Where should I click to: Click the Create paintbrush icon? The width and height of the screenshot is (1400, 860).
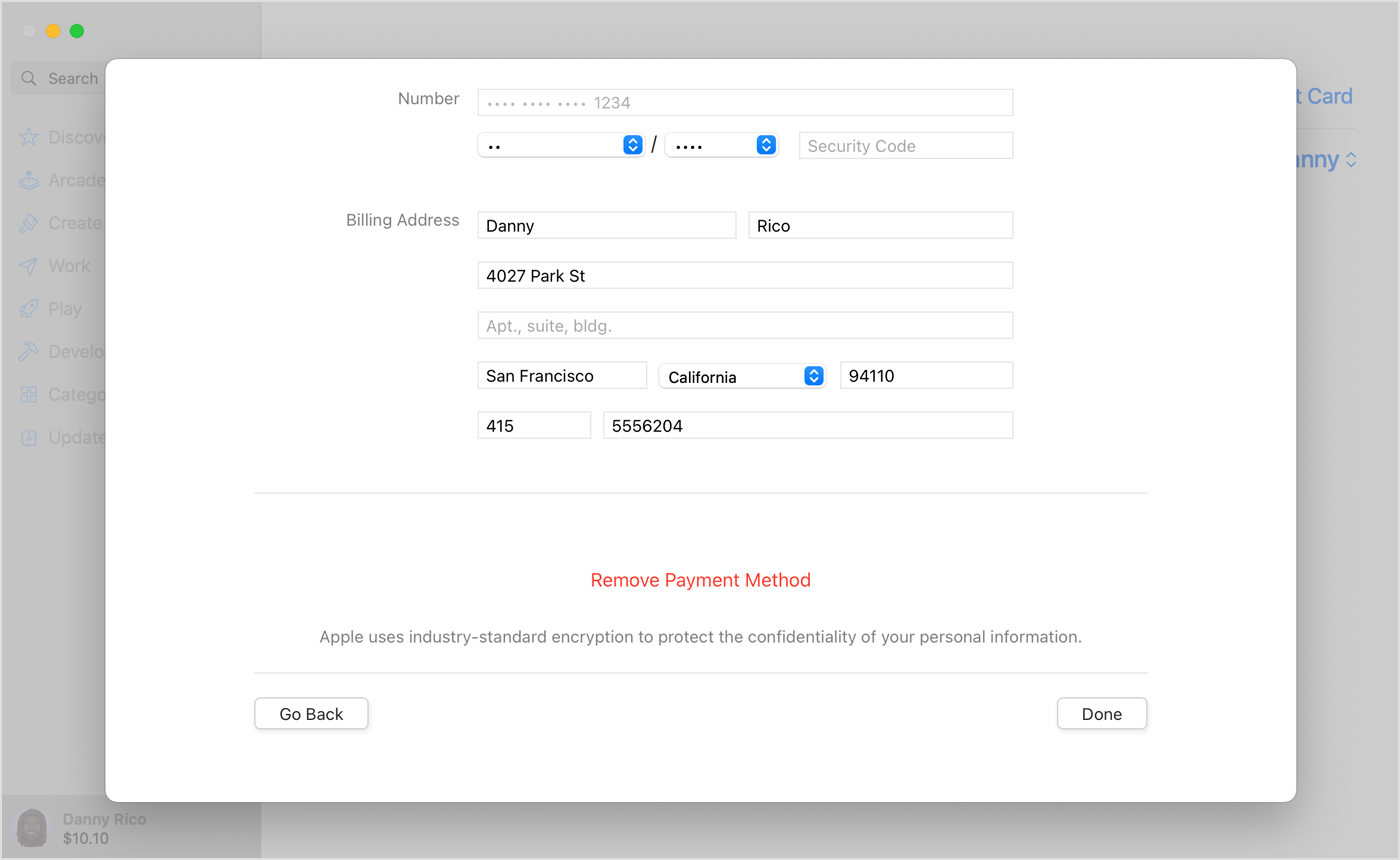[x=29, y=223]
